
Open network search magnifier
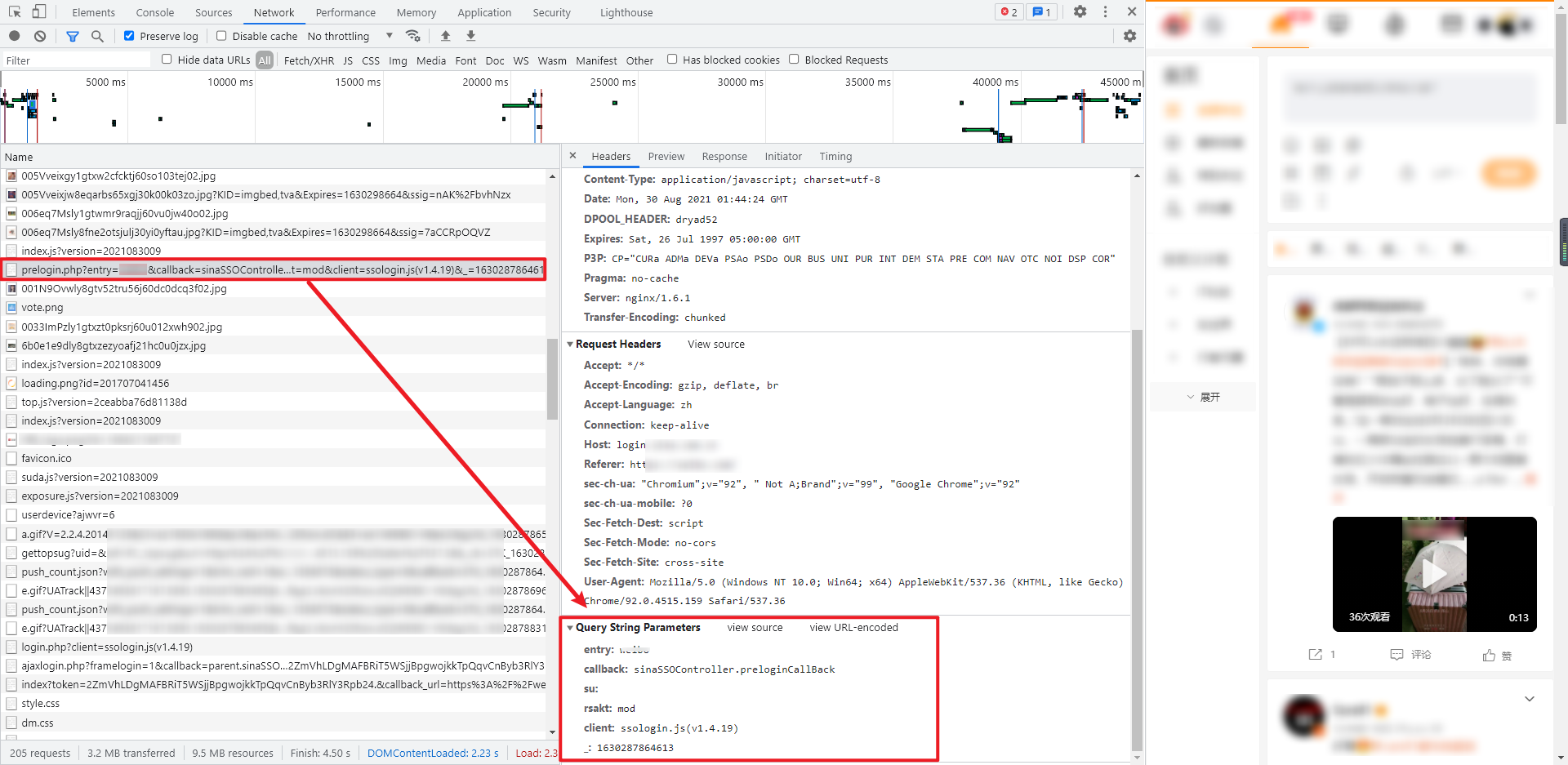coord(97,36)
